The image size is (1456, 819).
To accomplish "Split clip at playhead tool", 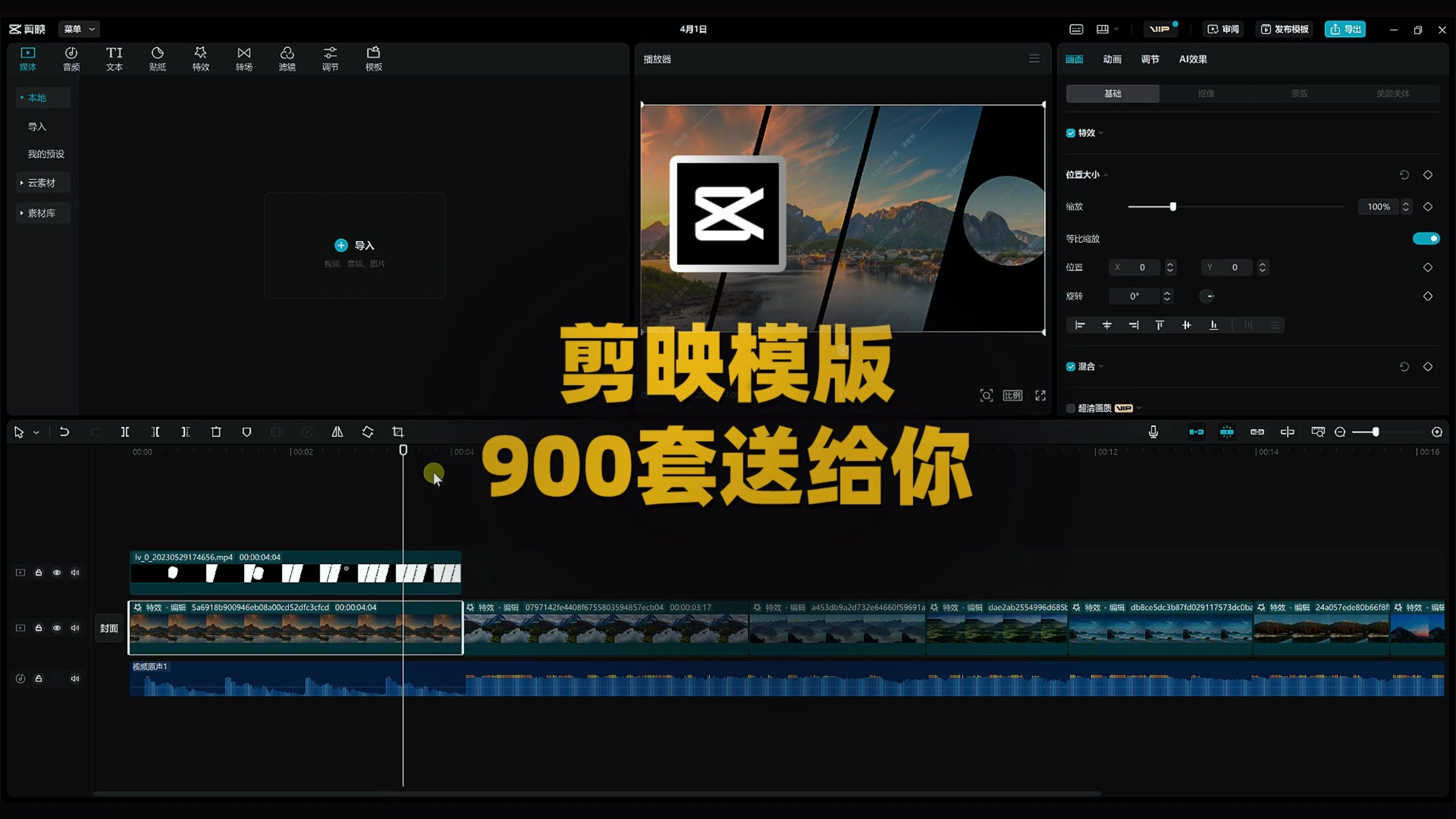I will (x=125, y=432).
